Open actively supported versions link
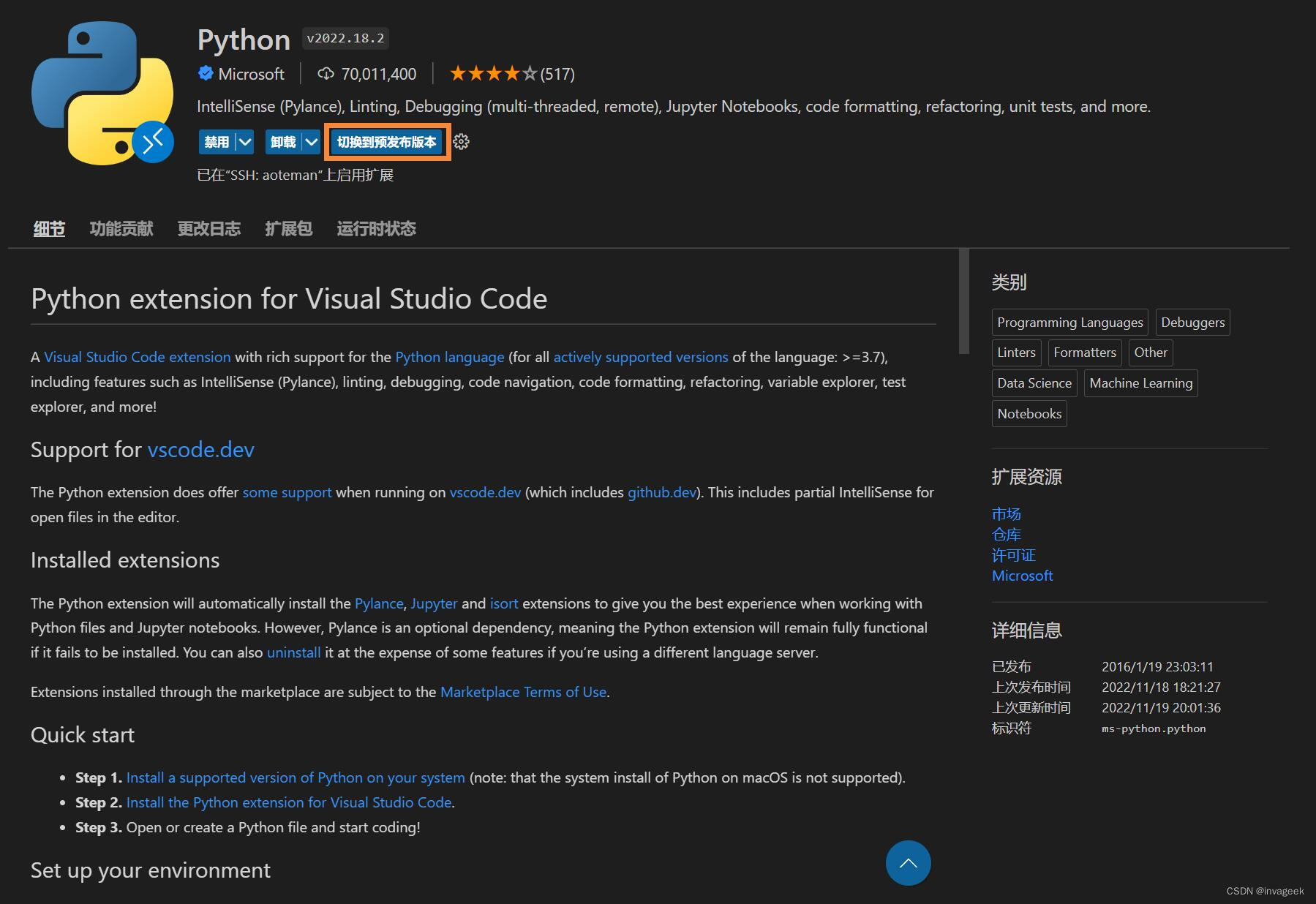Screen dimensions: 1316x904 641,357
